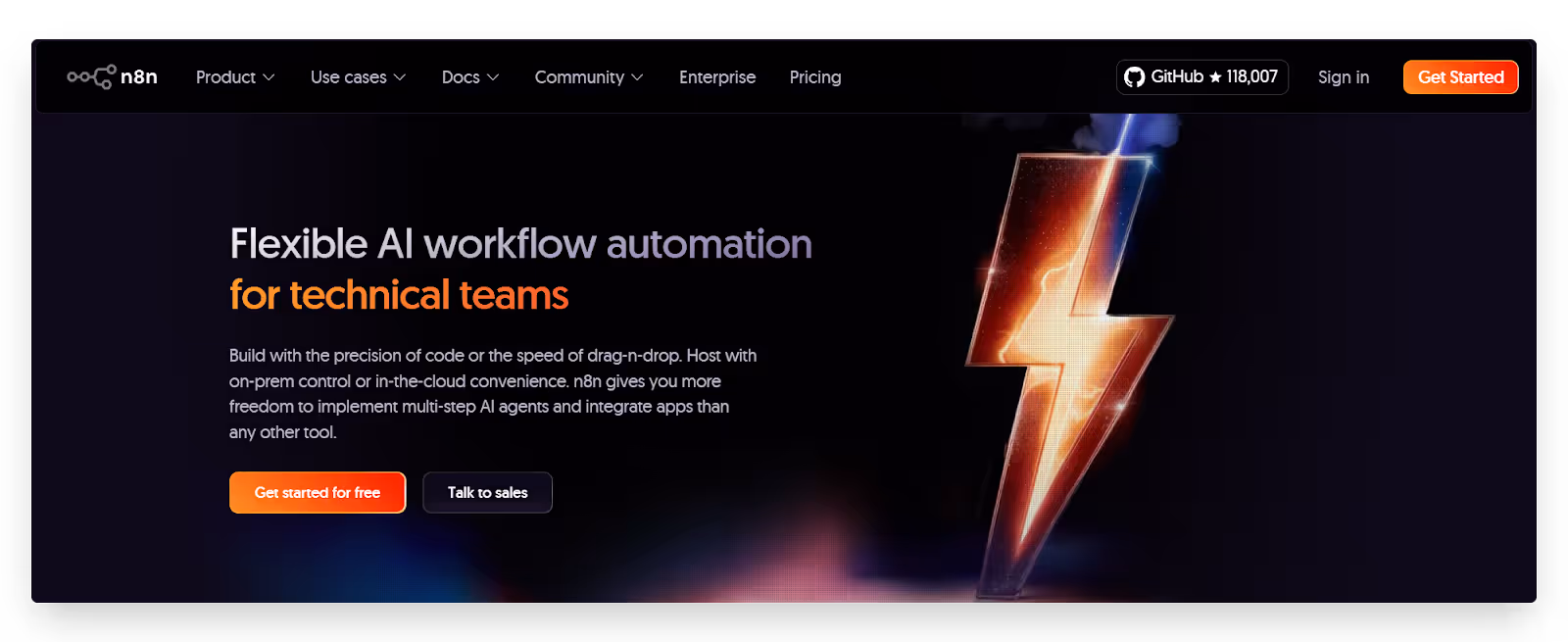Click the paragraph starting Build with the precision
Viewport: 1568px width, 642px height.
pyautogui.click(x=493, y=393)
